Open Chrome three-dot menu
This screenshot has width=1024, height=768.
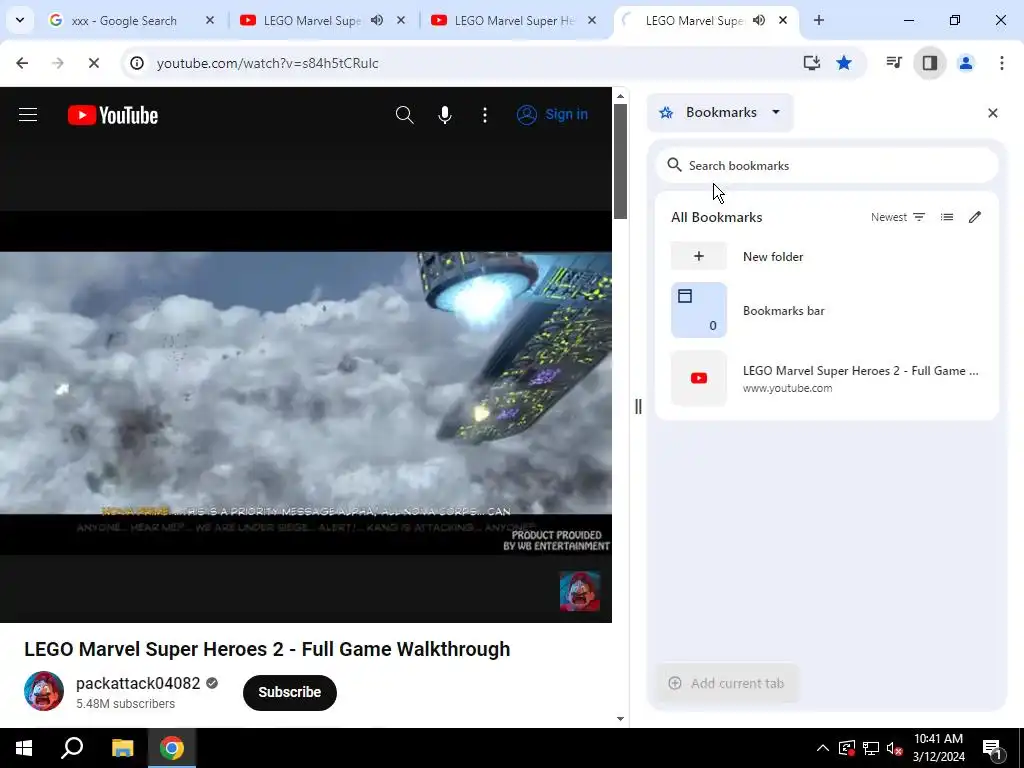point(1002,63)
